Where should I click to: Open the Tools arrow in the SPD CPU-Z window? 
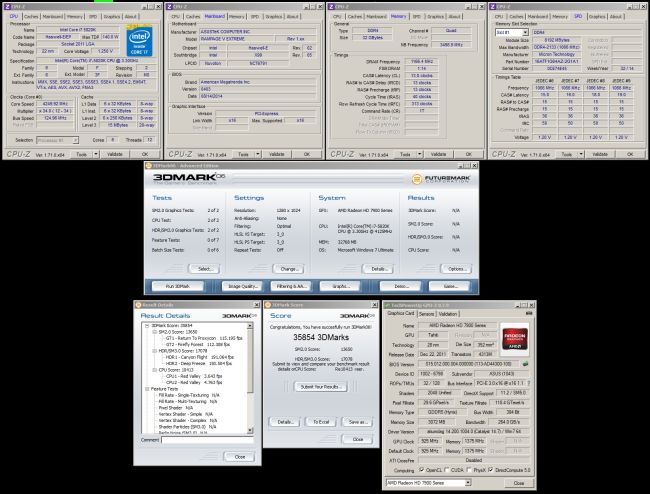point(581,154)
